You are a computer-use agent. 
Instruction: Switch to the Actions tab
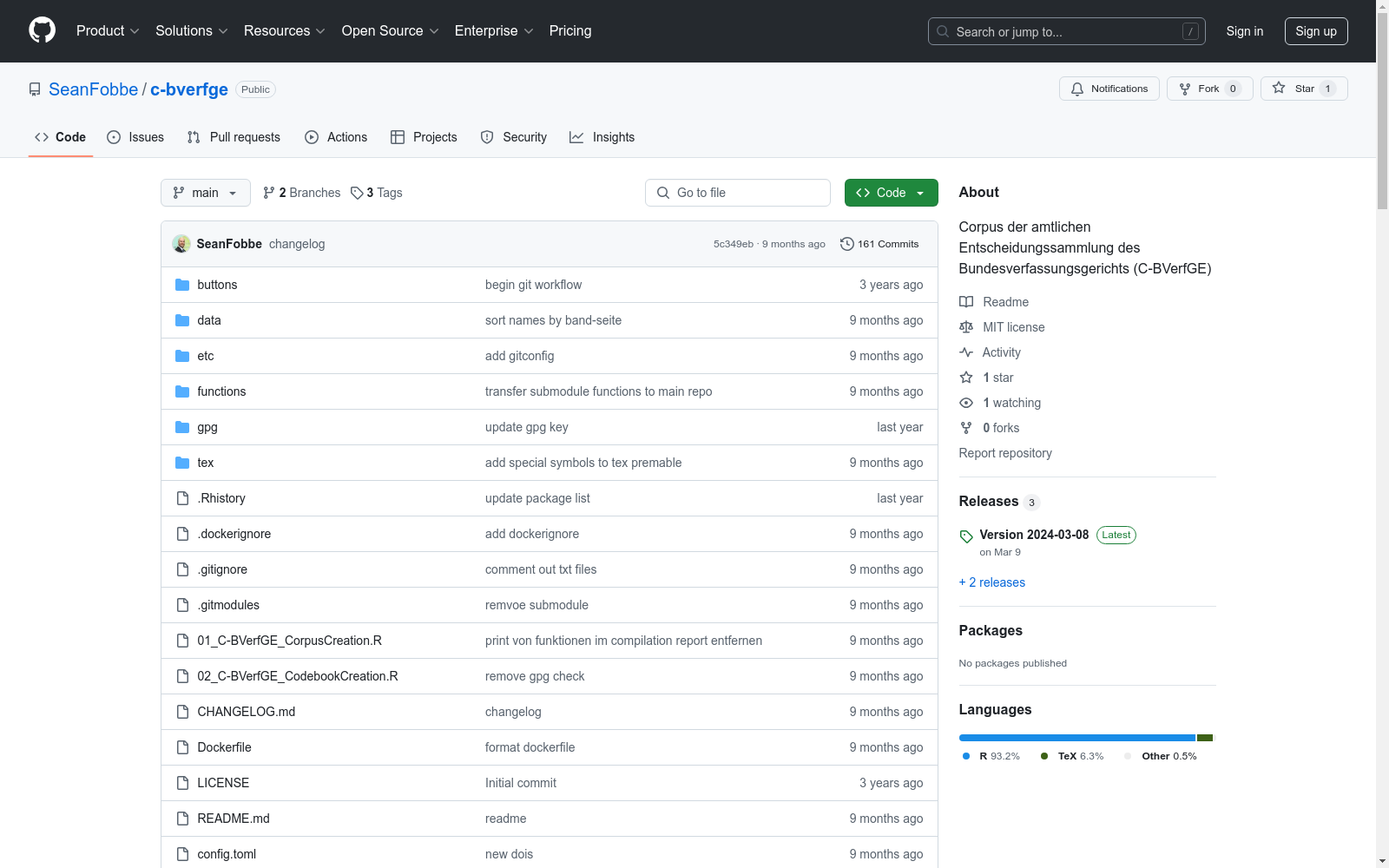pyautogui.click(x=336, y=137)
